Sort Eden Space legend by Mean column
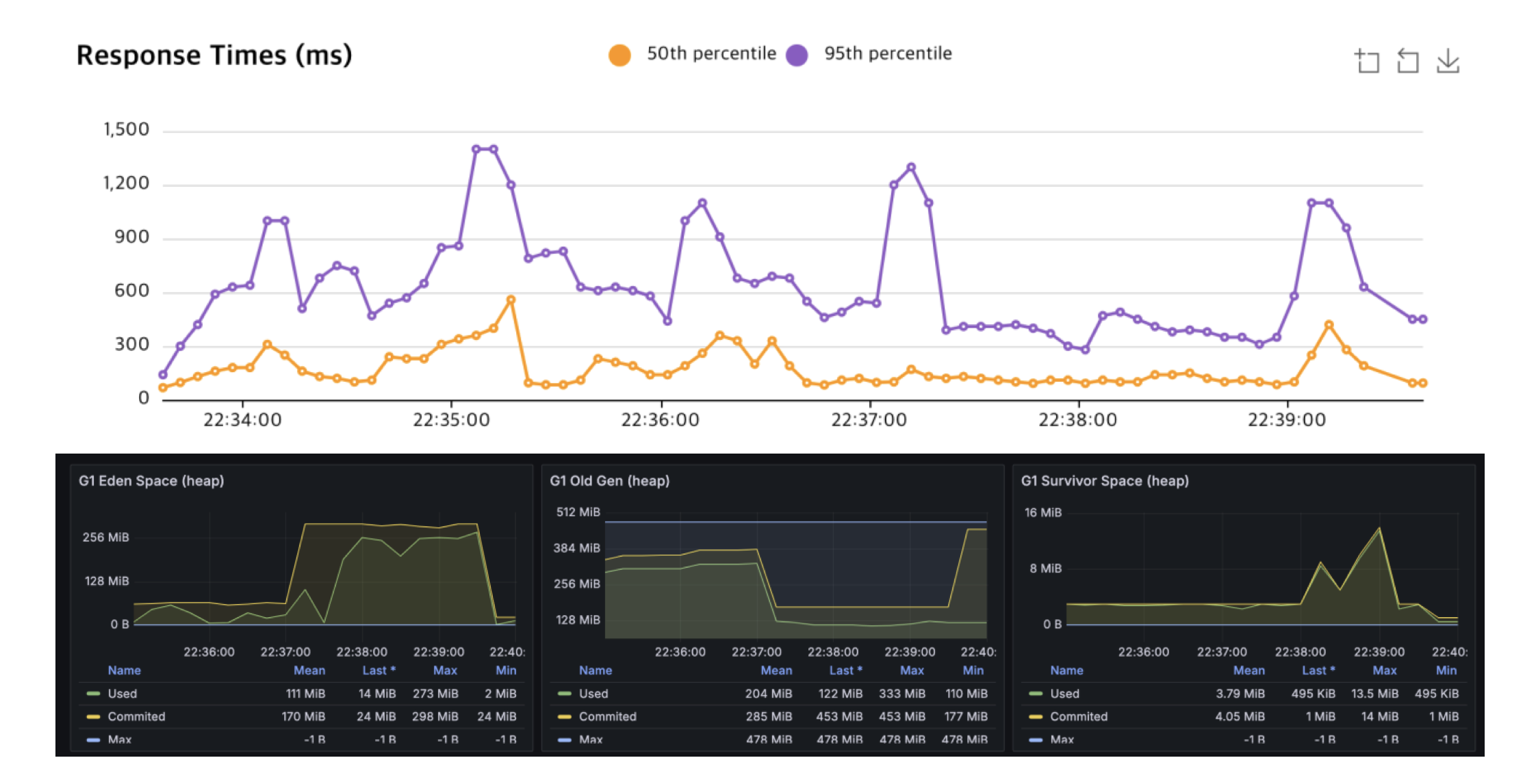1536x784 pixels. click(309, 670)
